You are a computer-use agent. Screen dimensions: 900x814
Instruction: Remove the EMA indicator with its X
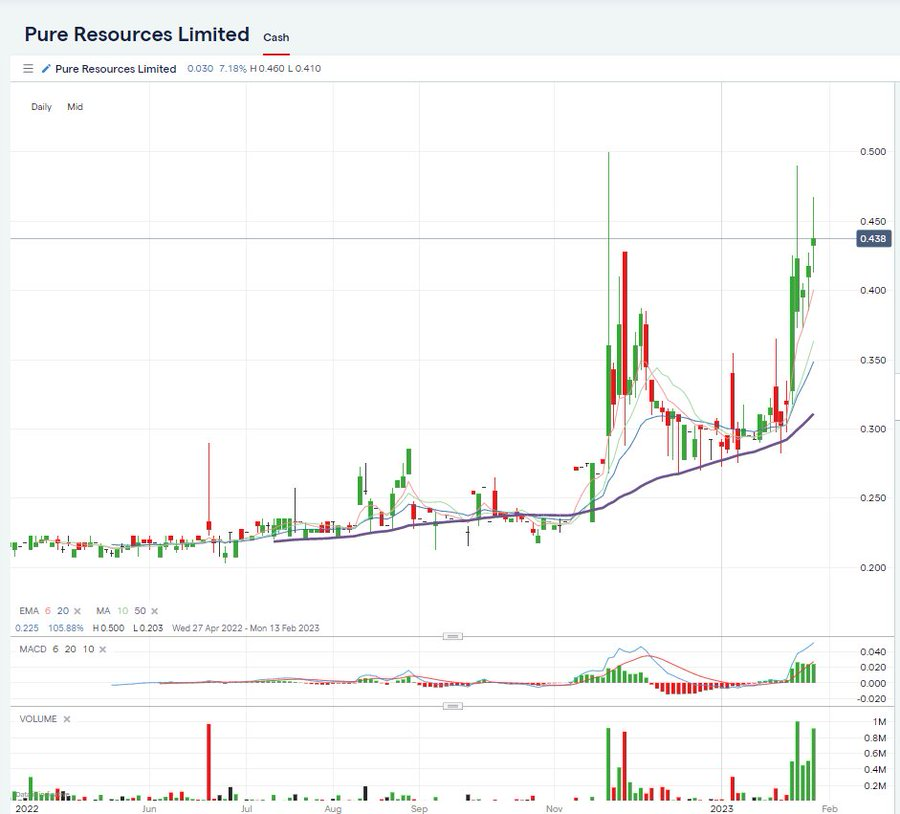[x=77, y=611]
